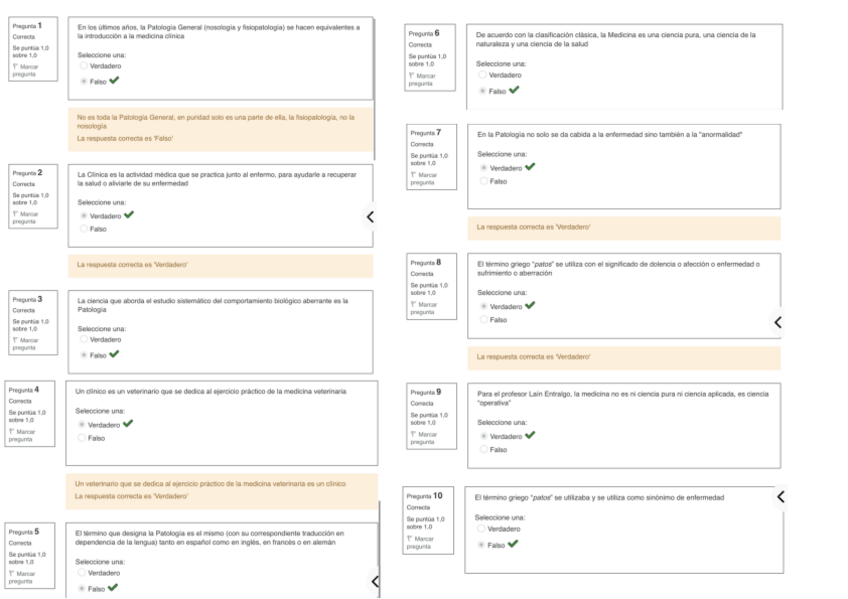The width and height of the screenshot is (848, 599).
Task: Click question text 'De acuerdo con la clasificación clásica'
Action: 615,39
